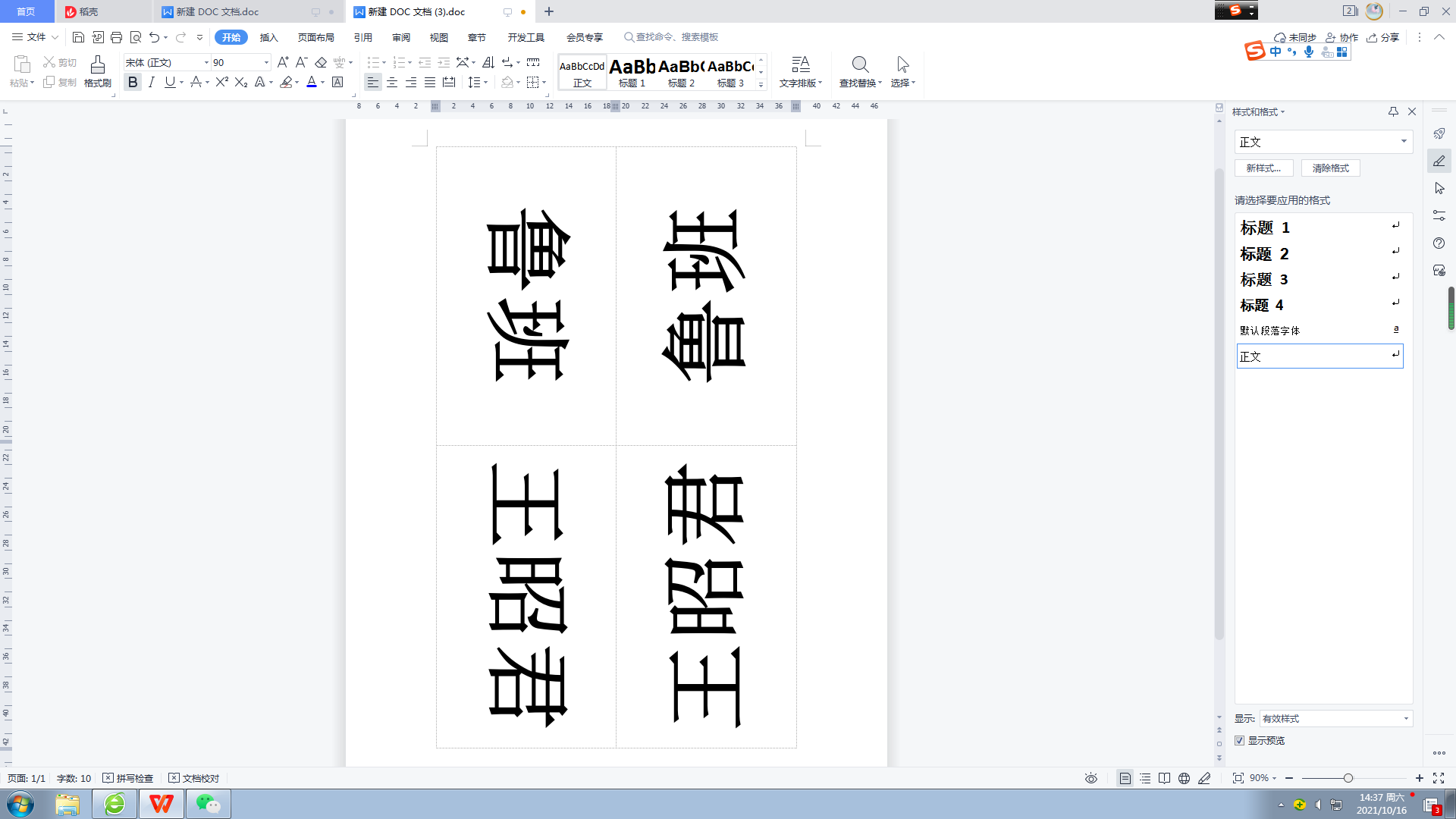Click the clear formatting eraser icon

click(321, 62)
